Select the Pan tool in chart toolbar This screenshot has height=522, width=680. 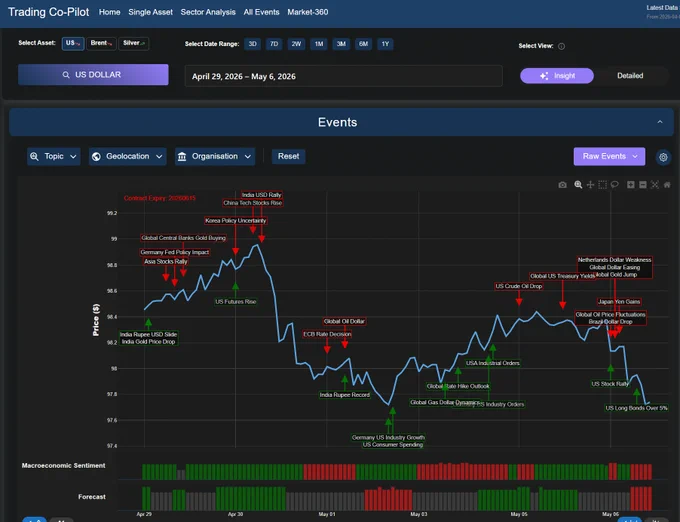point(590,185)
